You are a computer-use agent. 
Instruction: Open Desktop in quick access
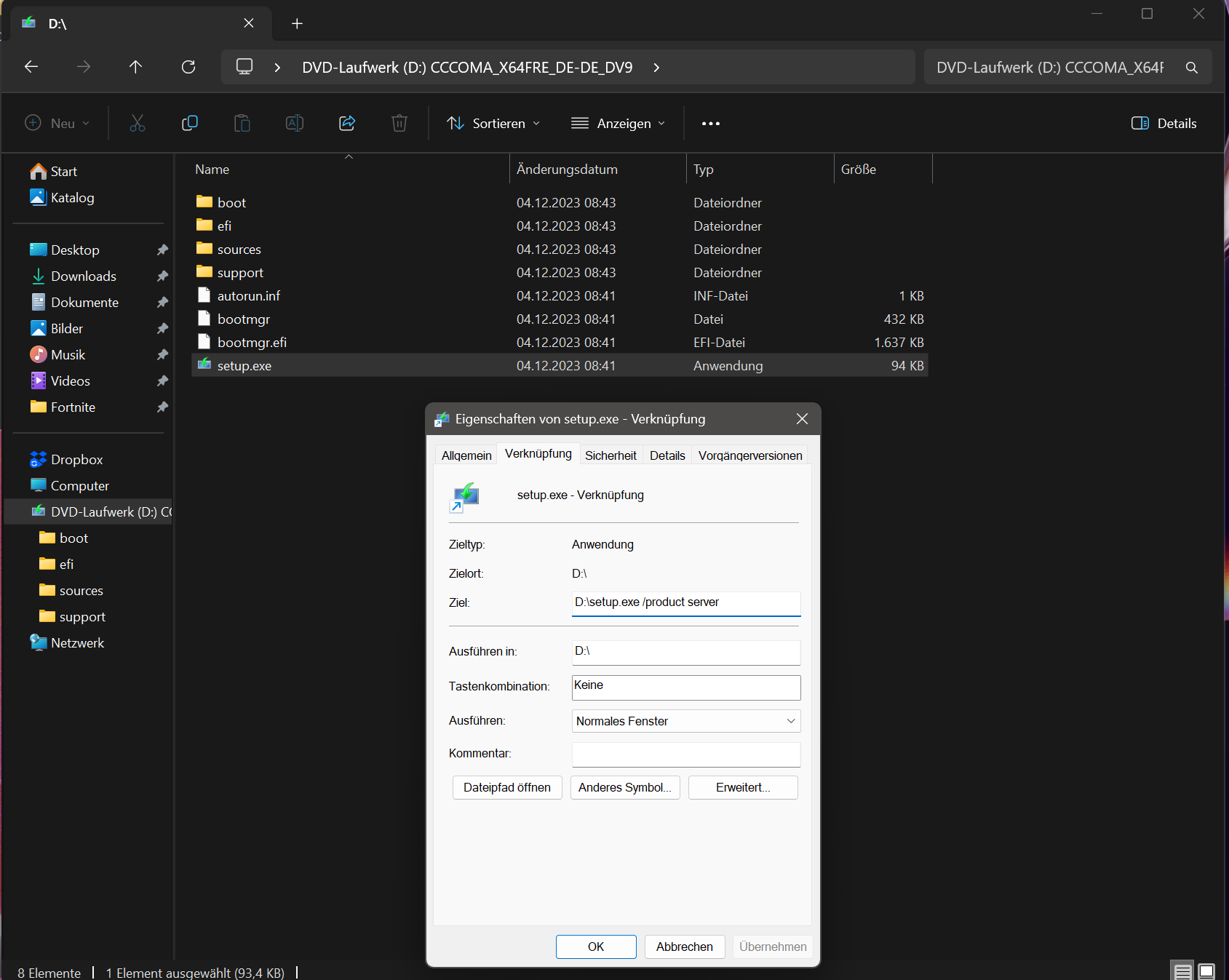coord(65,250)
